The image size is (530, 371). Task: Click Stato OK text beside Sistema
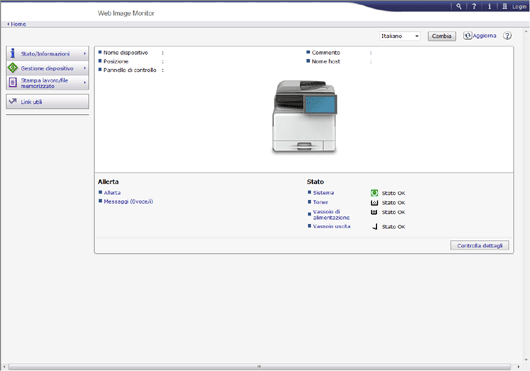click(x=393, y=193)
